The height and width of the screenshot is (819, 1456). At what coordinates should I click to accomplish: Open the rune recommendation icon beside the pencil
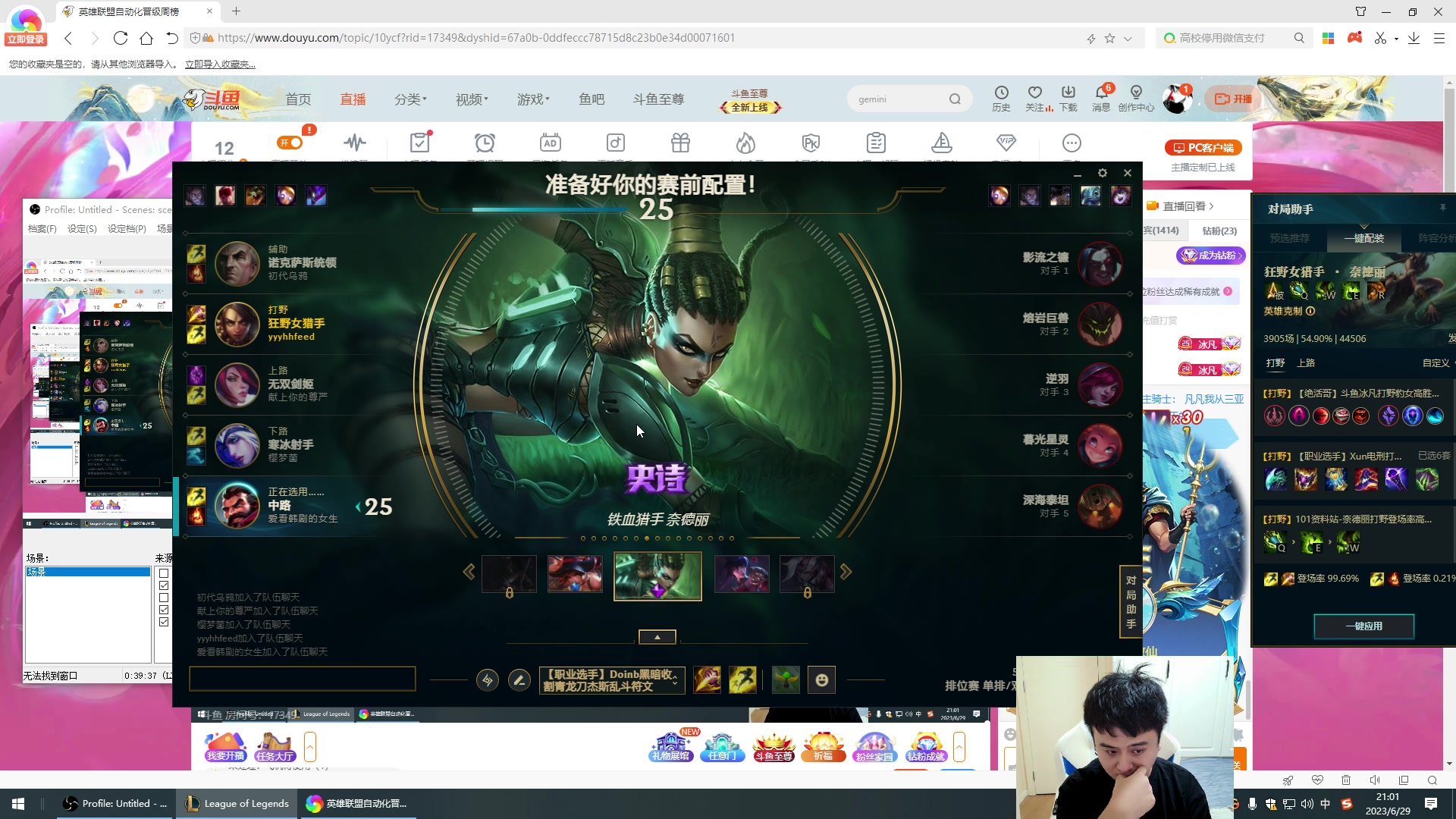click(487, 680)
